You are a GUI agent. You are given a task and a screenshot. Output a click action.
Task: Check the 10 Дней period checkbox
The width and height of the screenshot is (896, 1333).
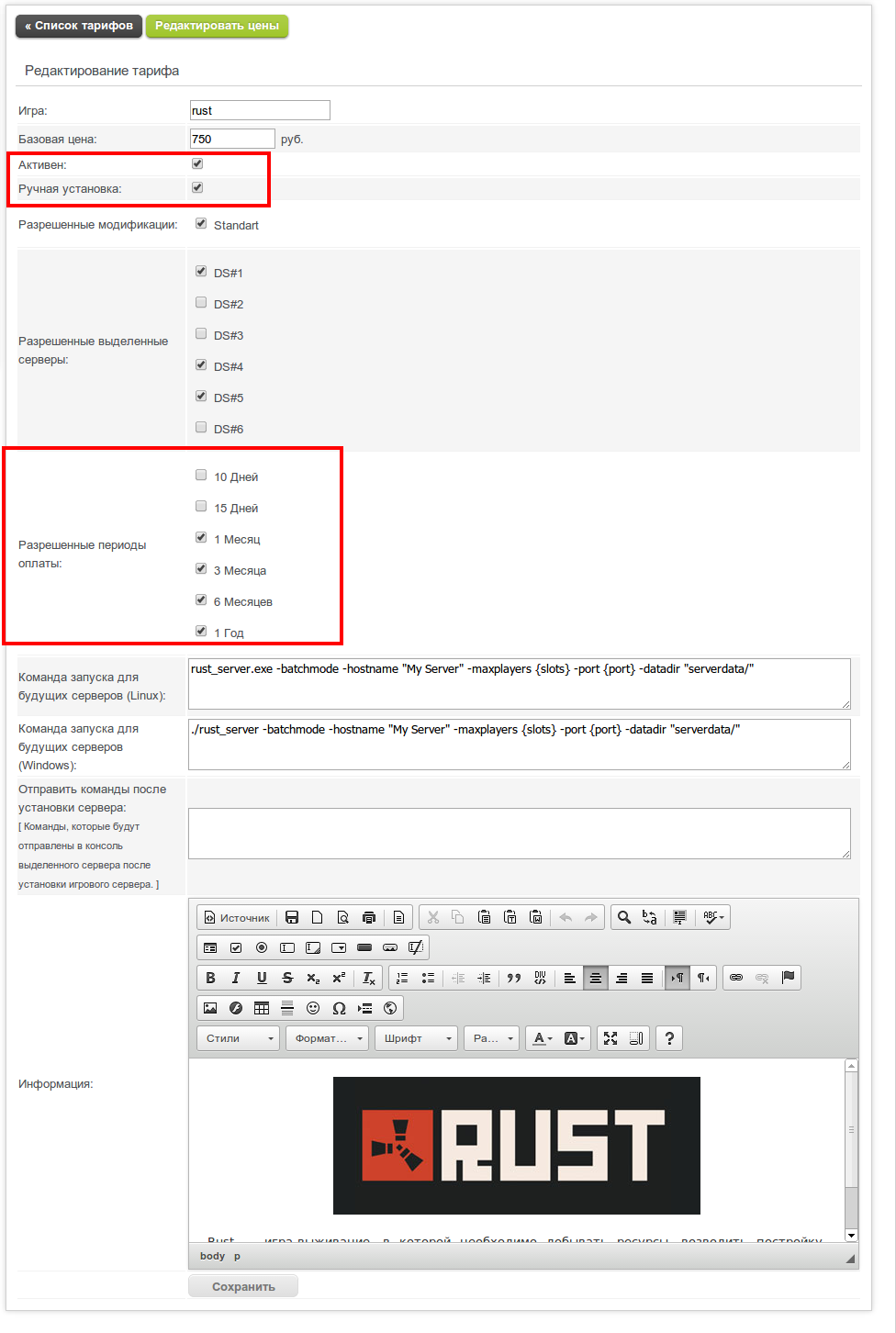tap(201, 475)
